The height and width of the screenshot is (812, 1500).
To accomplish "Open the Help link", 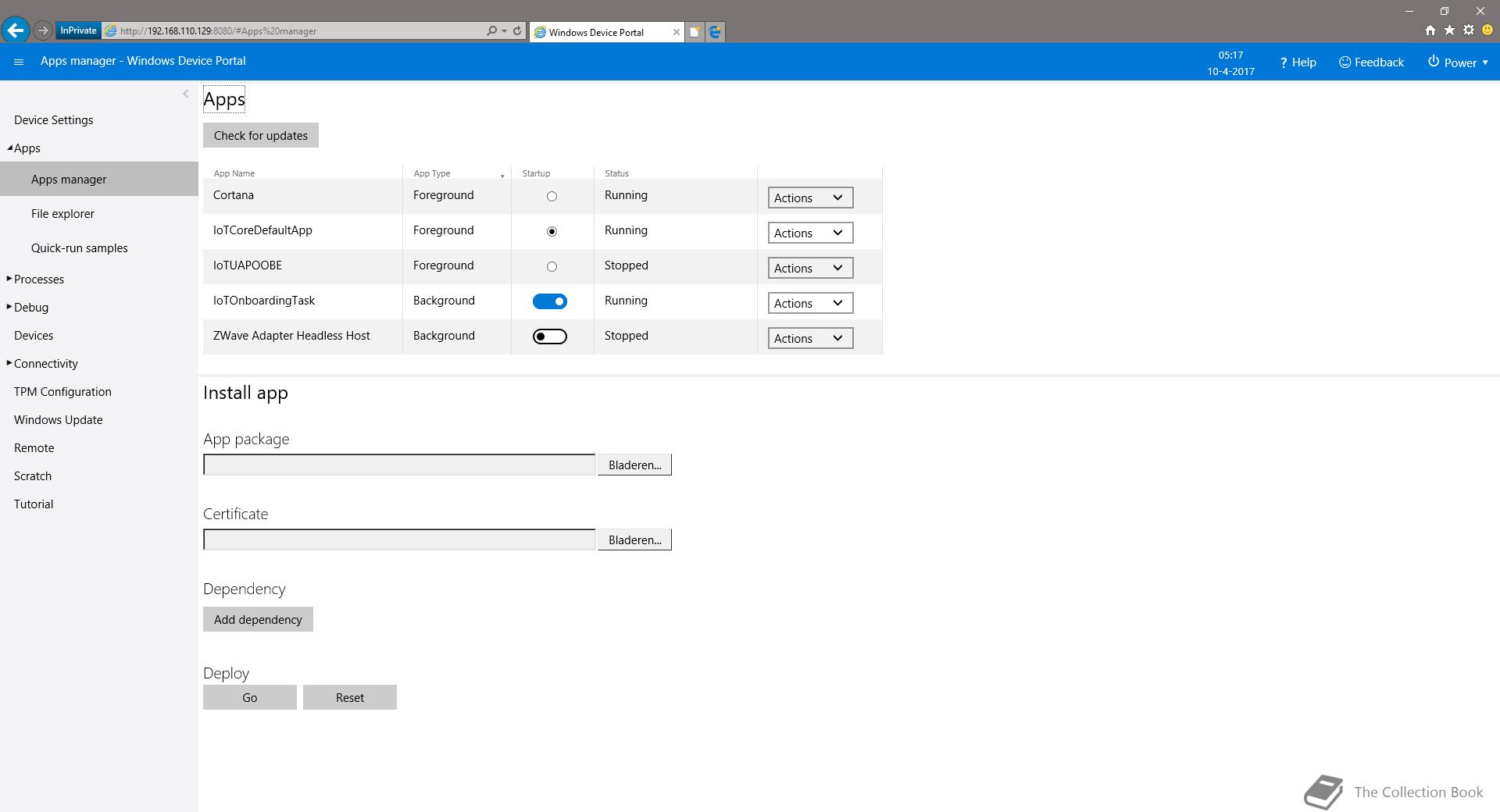I will pos(1298,62).
